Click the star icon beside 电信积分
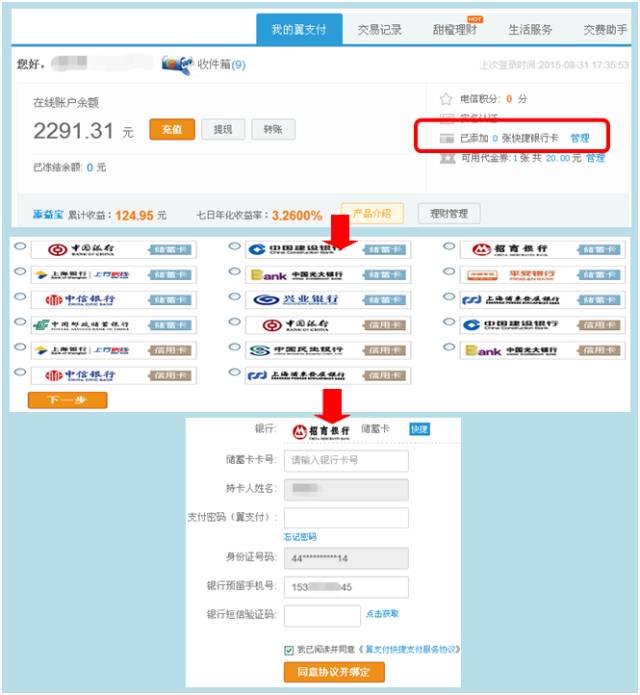Screen dimensions: 640x695 pos(446,98)
